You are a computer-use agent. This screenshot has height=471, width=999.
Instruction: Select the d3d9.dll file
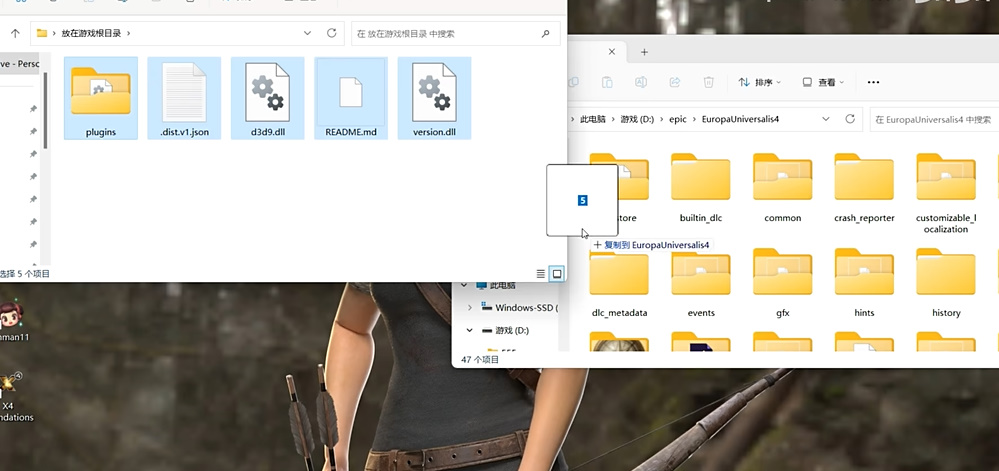[x=268, y=98]
